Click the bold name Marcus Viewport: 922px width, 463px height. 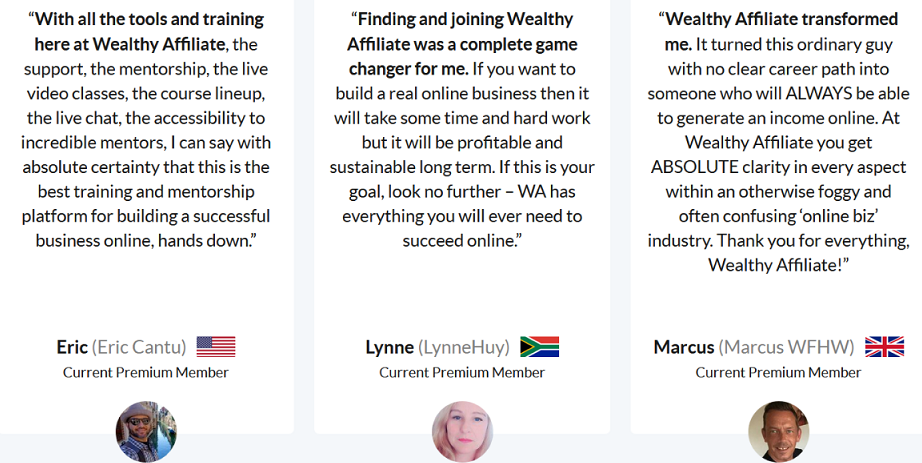click(x=684, y=347)
